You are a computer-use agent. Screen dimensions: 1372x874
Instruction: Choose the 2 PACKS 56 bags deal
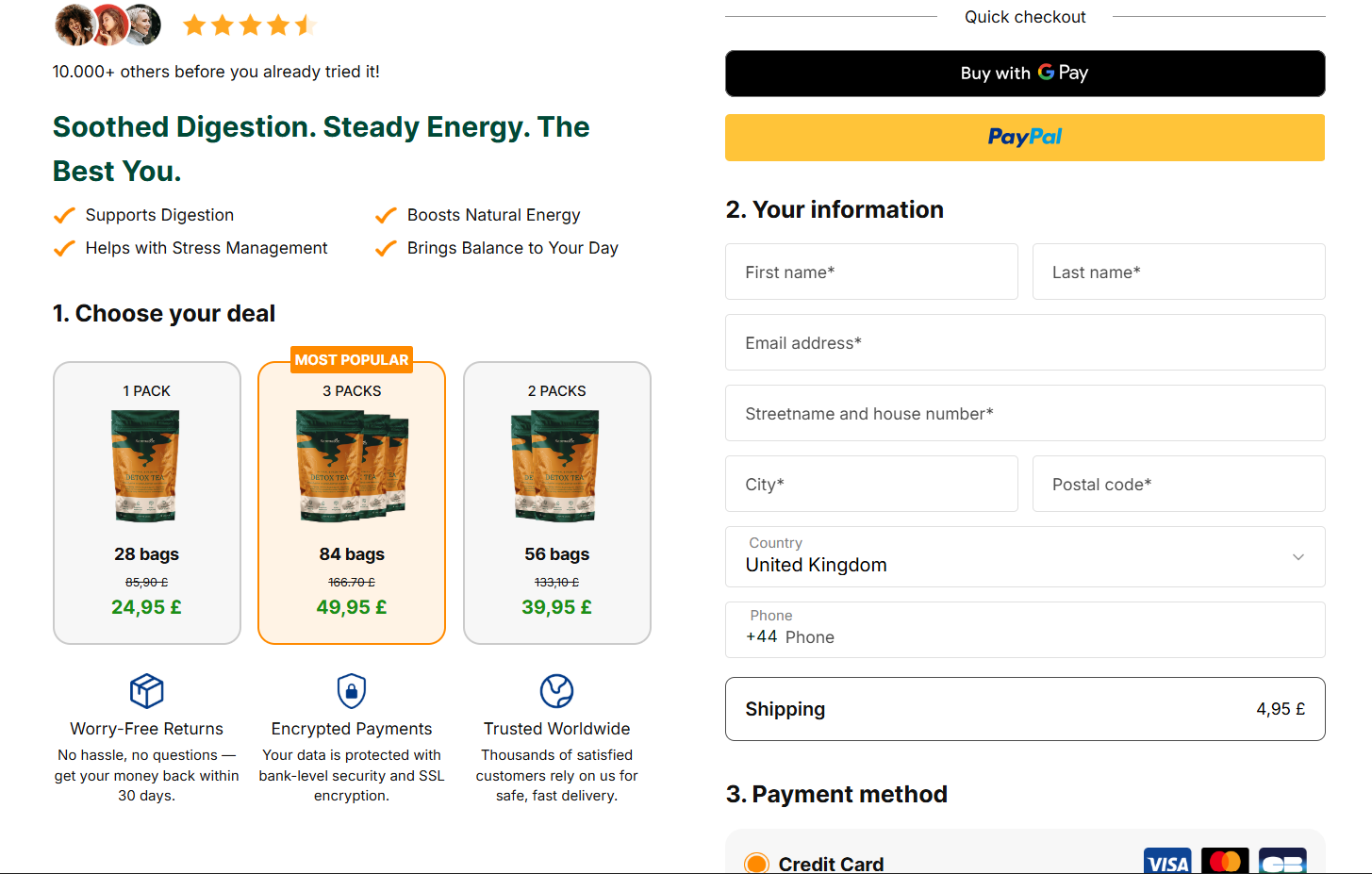pyautogui.click(x=557, y=503)
